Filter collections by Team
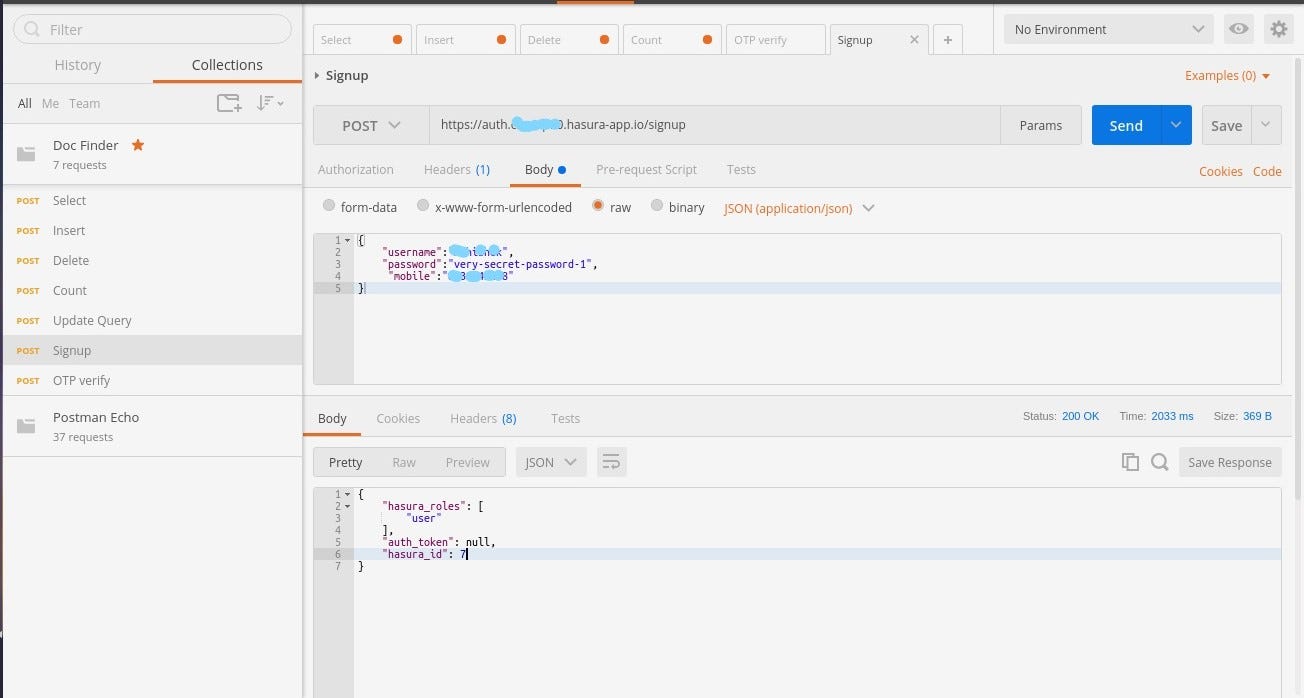This screenshot has height=698, width=1304. coord(84,103)
